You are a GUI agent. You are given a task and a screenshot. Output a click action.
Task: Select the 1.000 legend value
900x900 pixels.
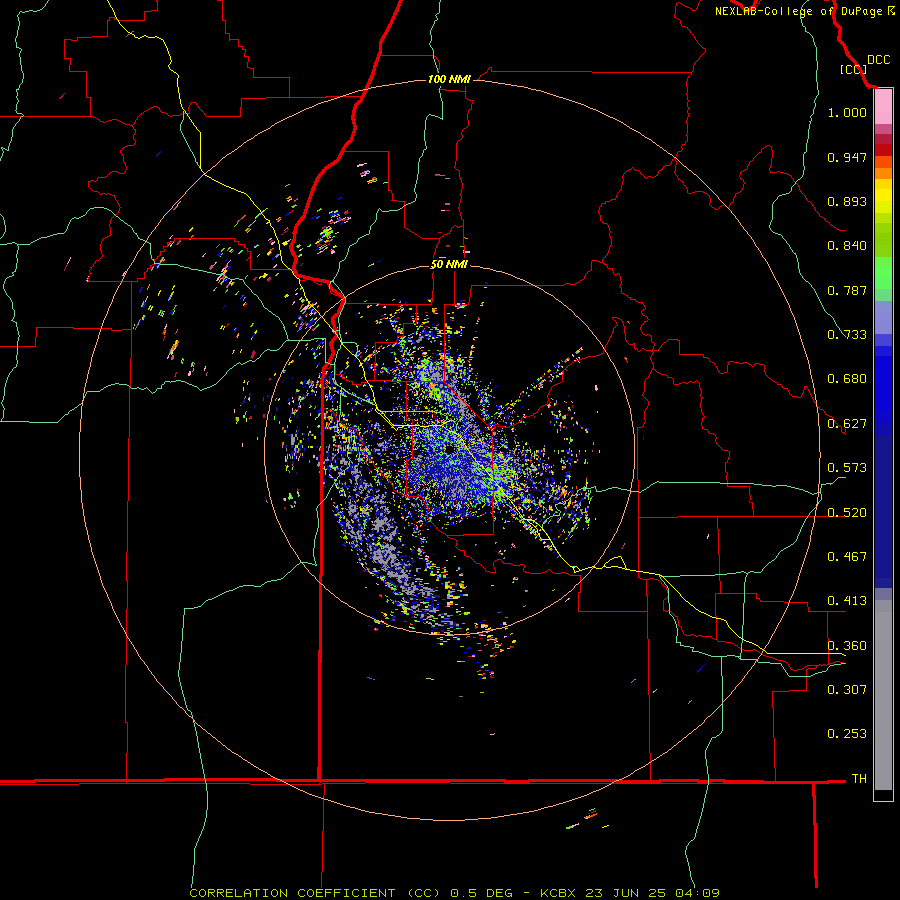[x=847, y=112]
